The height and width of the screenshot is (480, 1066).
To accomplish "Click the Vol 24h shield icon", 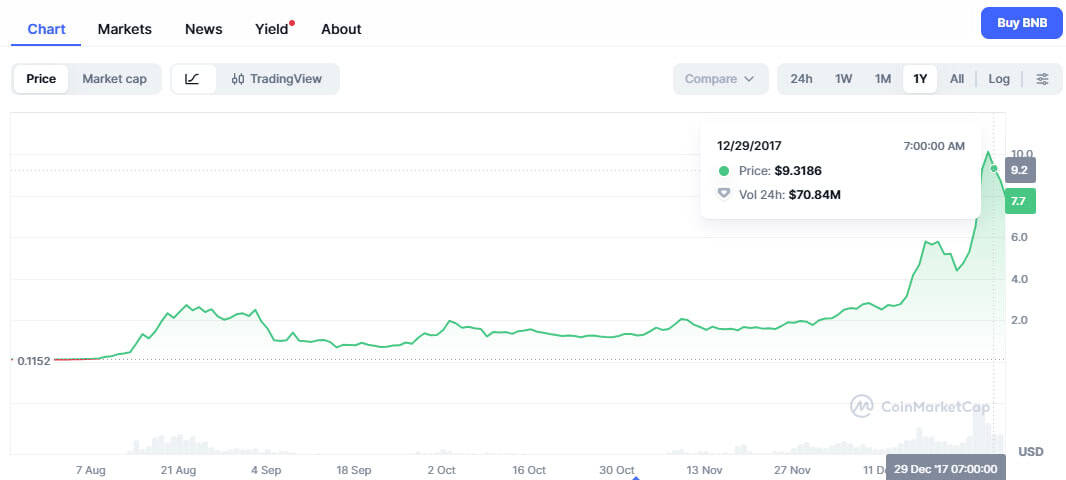I will tap(724, 195).
